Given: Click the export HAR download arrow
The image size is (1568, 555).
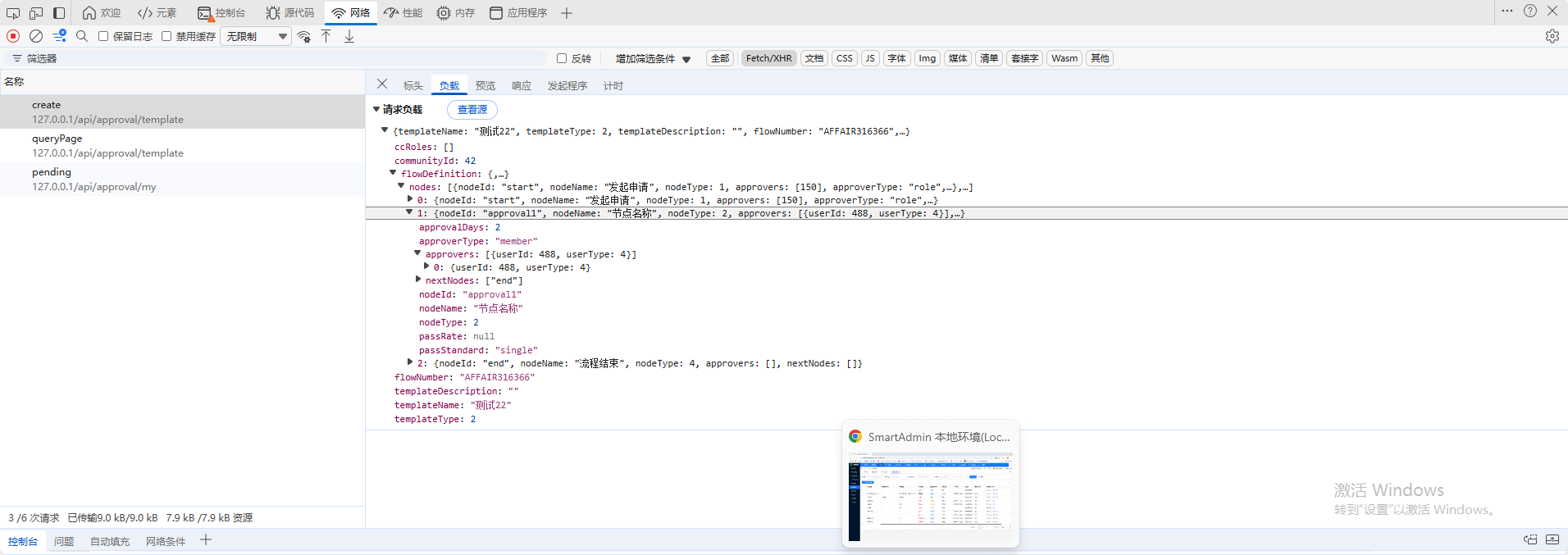Looking at the screenshot, I should click(349, 36).
